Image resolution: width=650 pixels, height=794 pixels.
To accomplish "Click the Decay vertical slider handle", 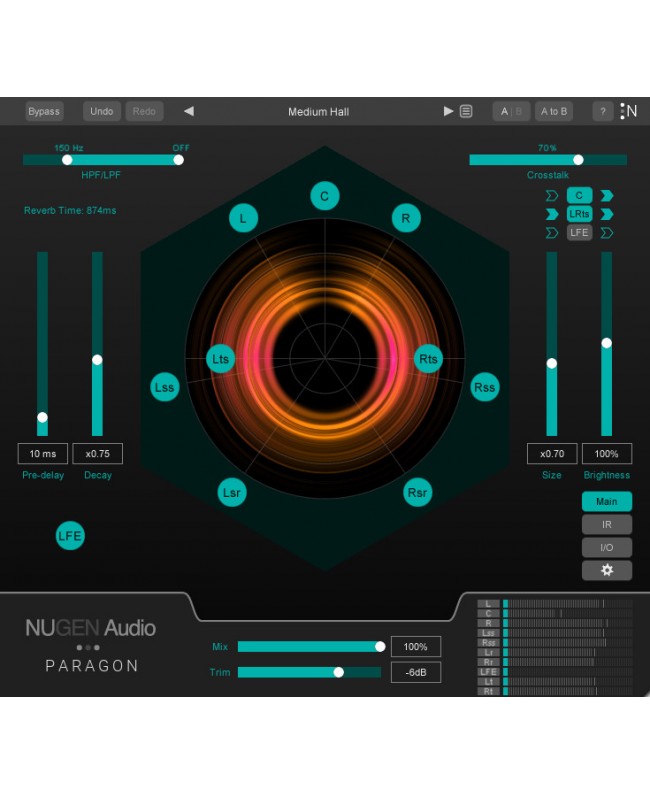I will (x=97, y=360).
